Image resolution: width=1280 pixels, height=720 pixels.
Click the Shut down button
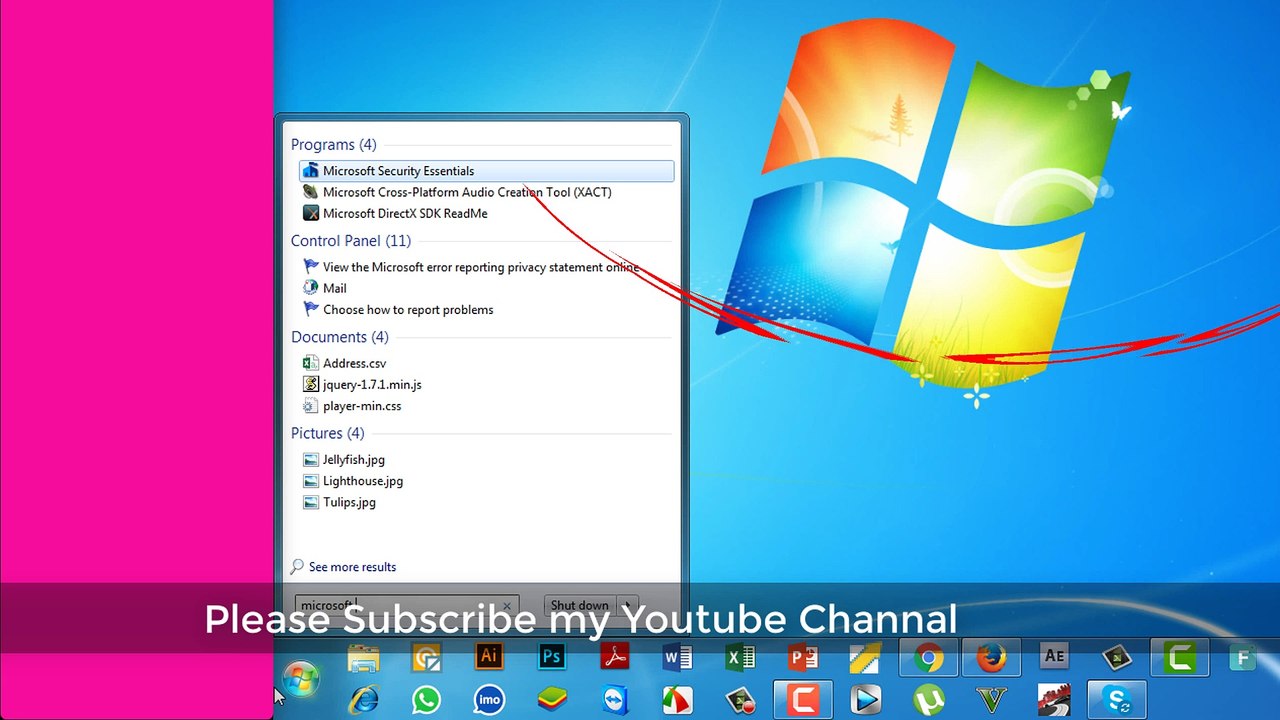[x=580, y=605]
